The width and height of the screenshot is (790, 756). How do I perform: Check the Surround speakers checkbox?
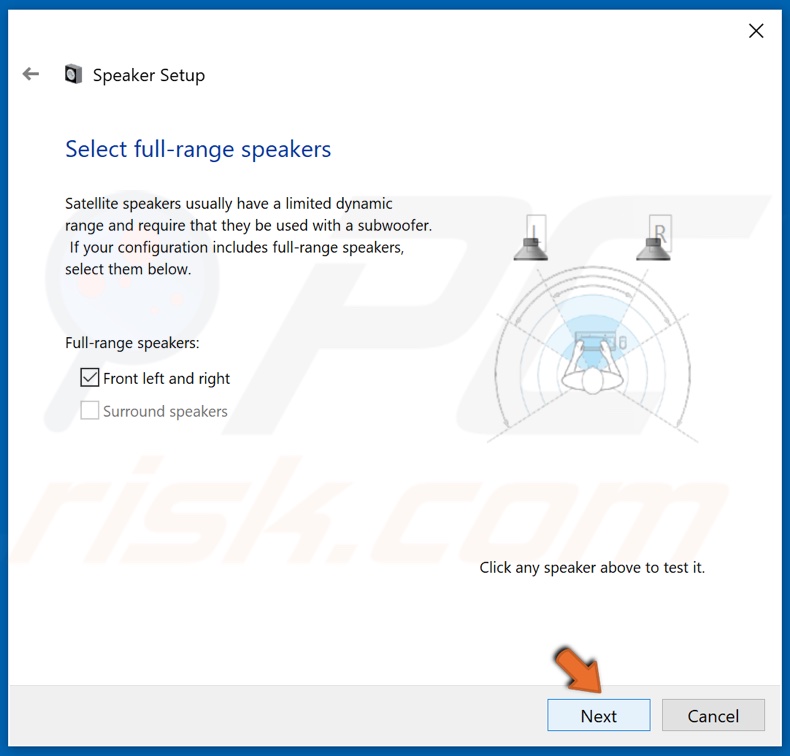point(90,410)
